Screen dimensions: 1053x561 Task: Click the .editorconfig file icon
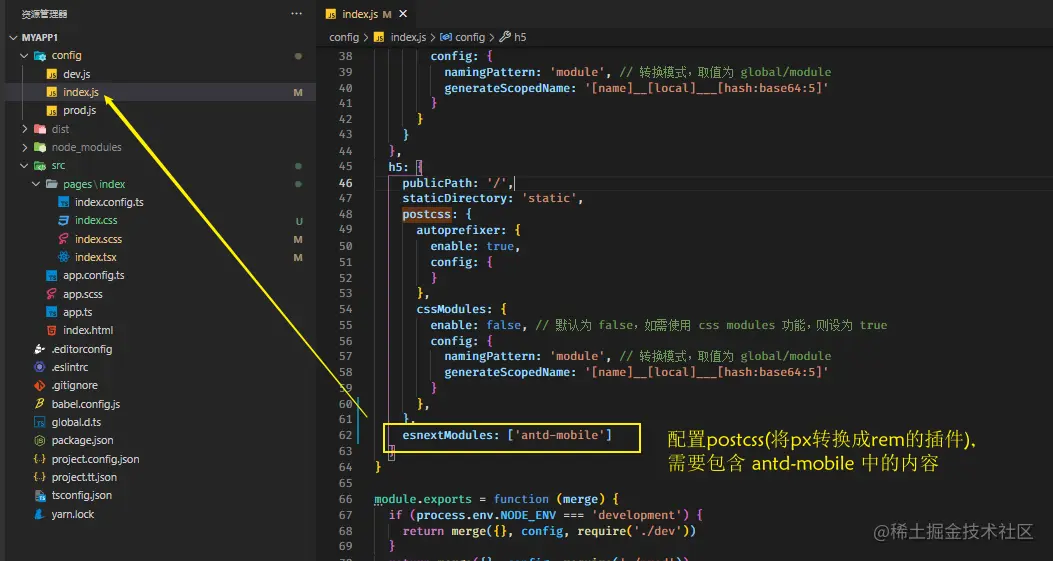click(40, 349)
